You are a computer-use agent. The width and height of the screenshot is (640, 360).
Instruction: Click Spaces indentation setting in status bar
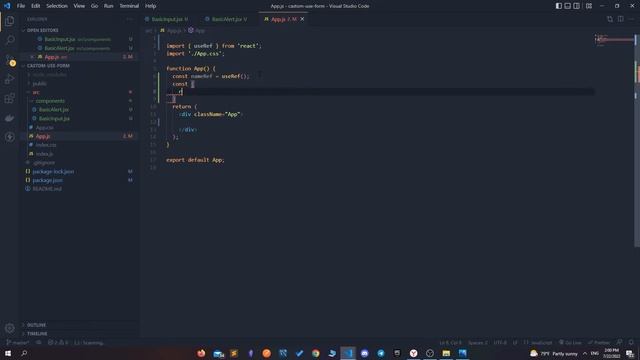click(x=478, y=342)
